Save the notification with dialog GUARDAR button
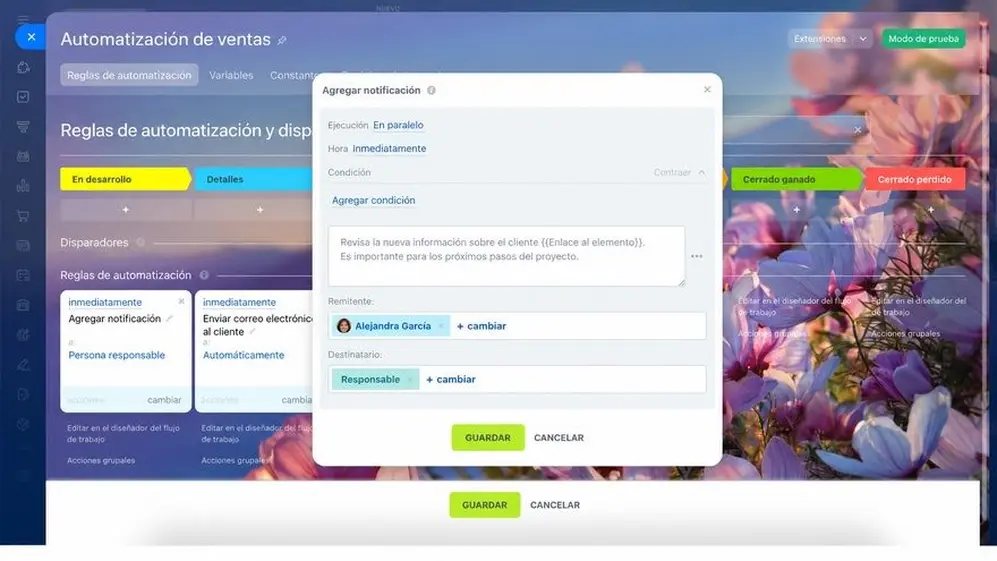 488,438
